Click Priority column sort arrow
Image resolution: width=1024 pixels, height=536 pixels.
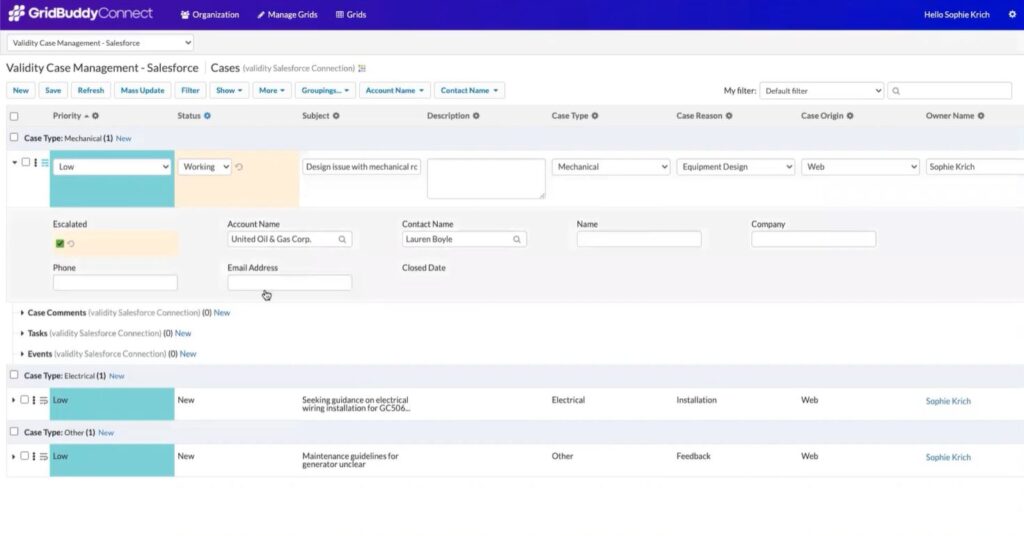(86, 116)
